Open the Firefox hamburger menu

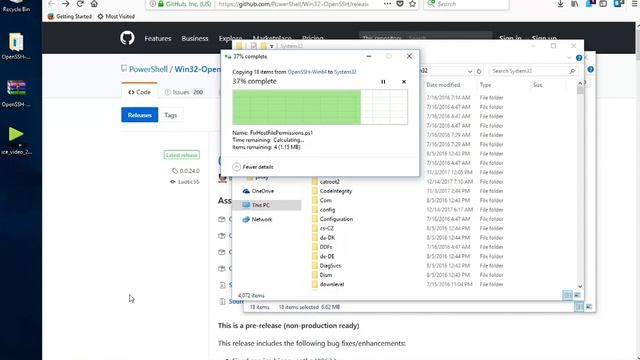[x=634, y=4]
